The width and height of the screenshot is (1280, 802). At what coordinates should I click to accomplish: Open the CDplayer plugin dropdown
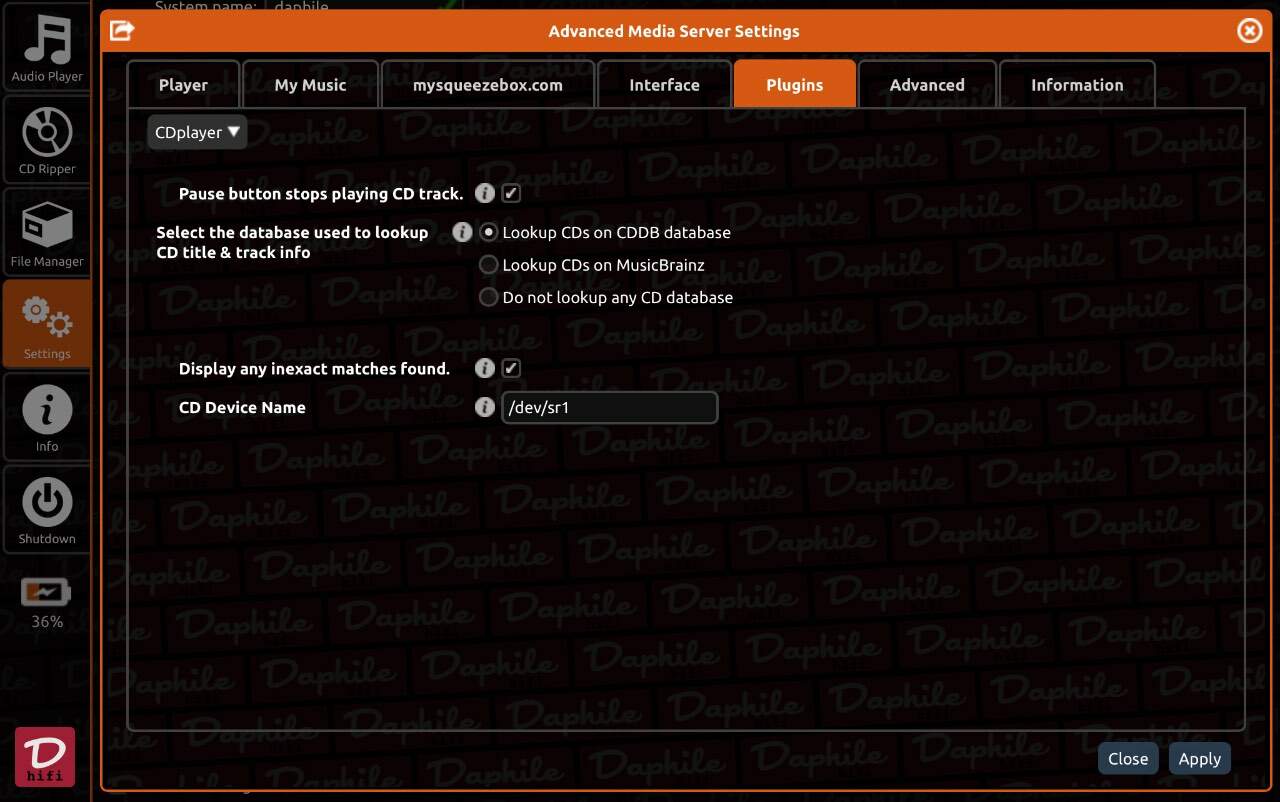click(x=197, y=132)
